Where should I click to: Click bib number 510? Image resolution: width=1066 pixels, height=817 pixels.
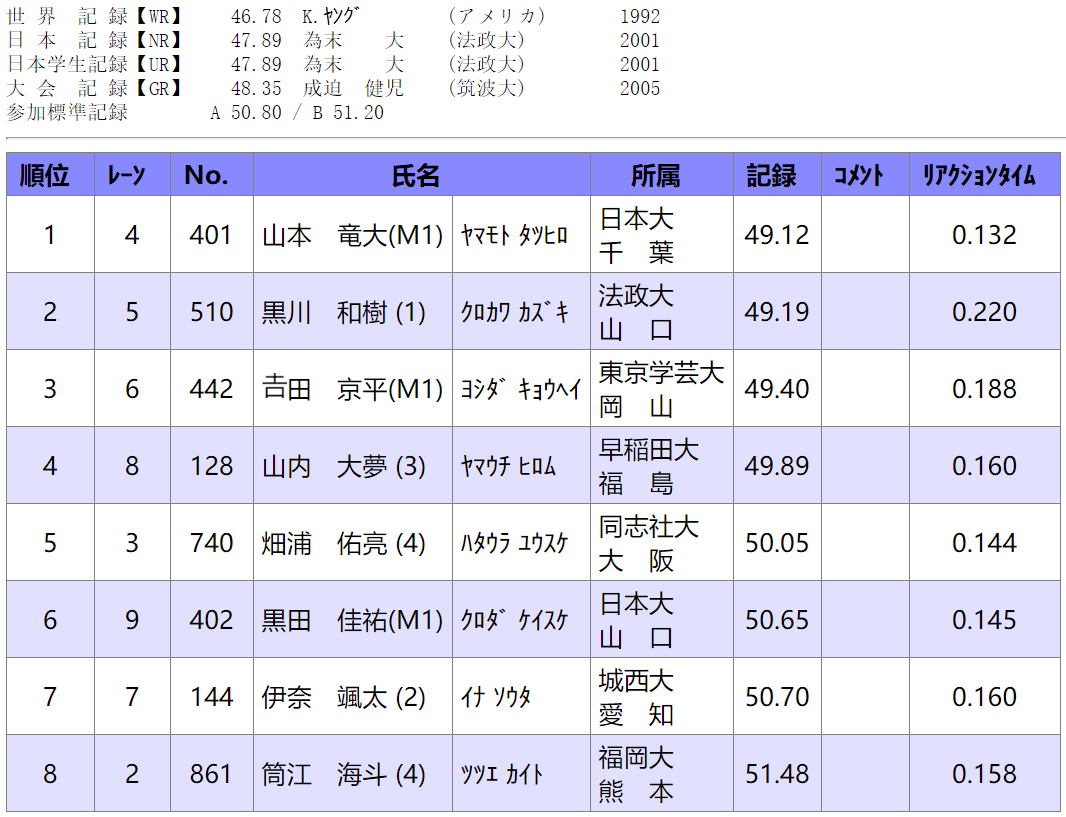coord(211,312)
